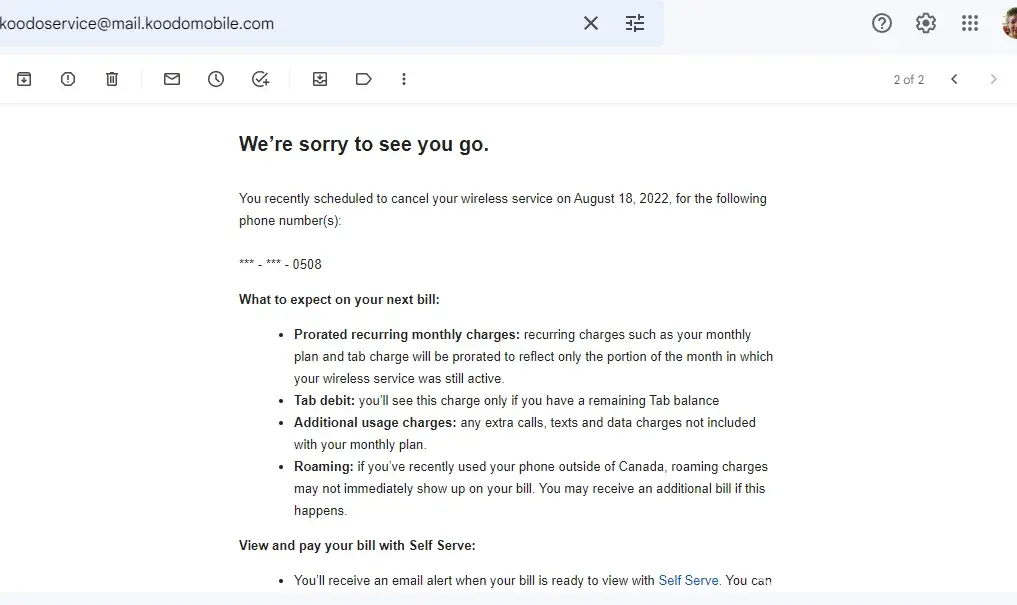Archive this email using the archive icon
Image resolution: width=1017 pixels, height=605 pixels.
24,79
